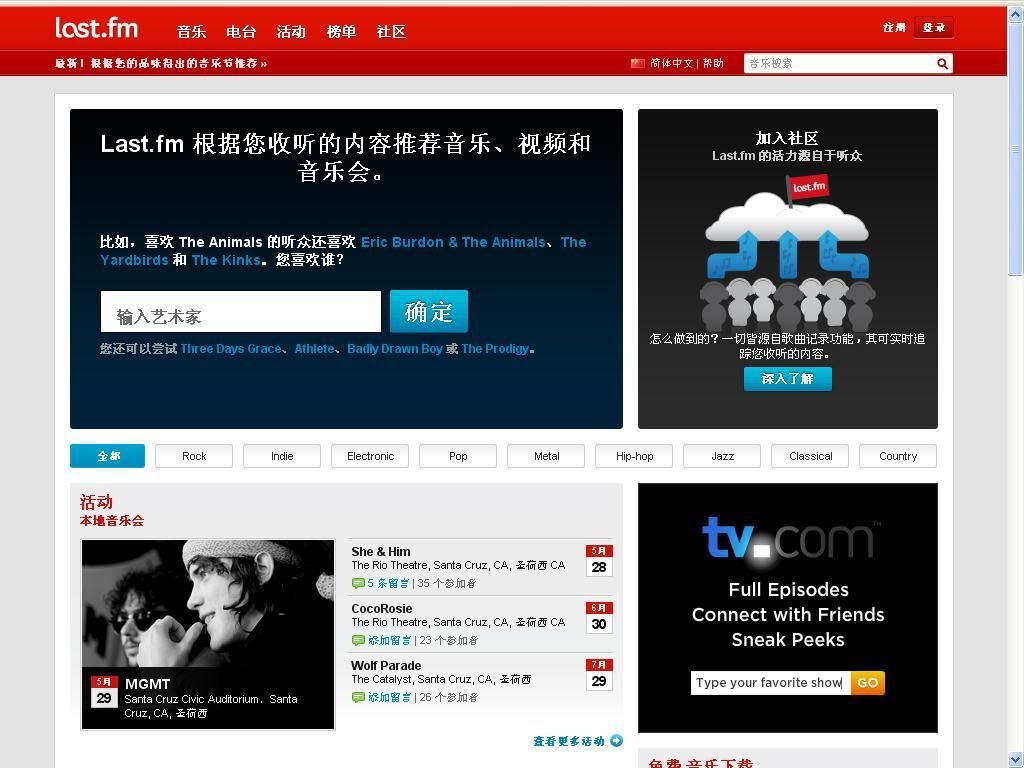Click the vertical scrollbar thumb
Screen dimensions: 1024x768
coord(1016,150)
